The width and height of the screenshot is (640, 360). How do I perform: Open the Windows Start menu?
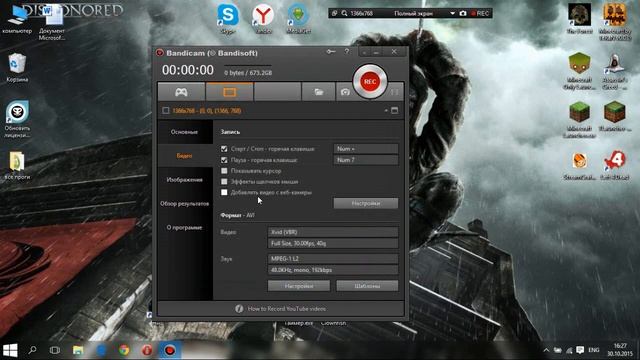(x=10, y=350)
